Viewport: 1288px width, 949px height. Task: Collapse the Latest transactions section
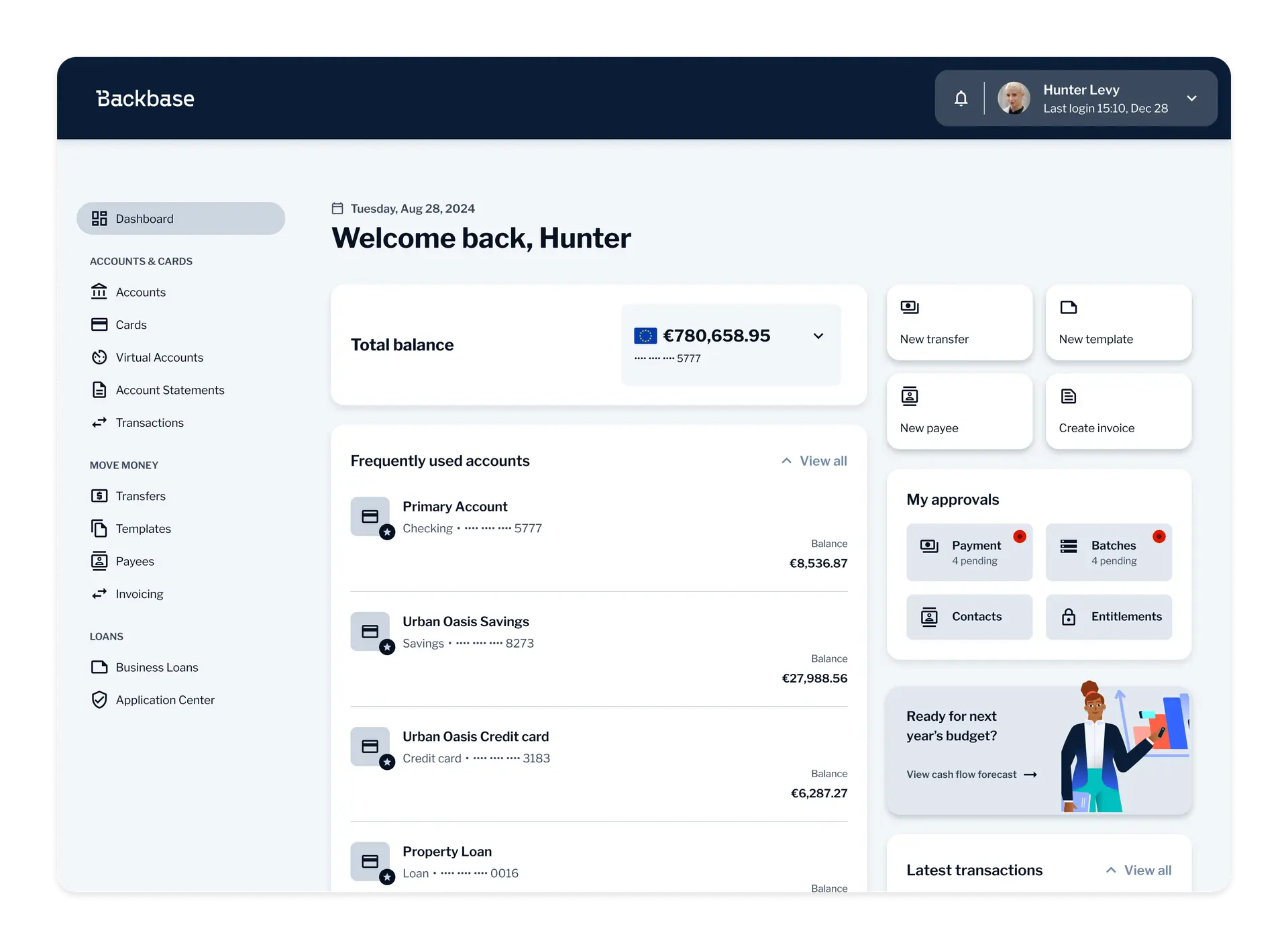(x=1111, y=870)
